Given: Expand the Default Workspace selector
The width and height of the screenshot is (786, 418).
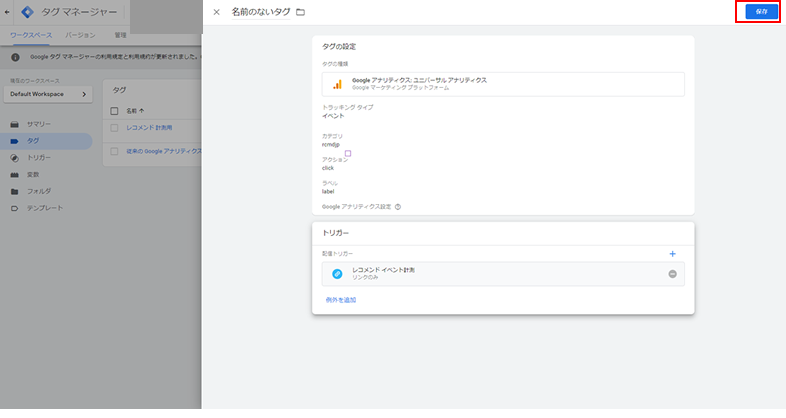Looking at the screenshot, I should (x=48, y=94).
